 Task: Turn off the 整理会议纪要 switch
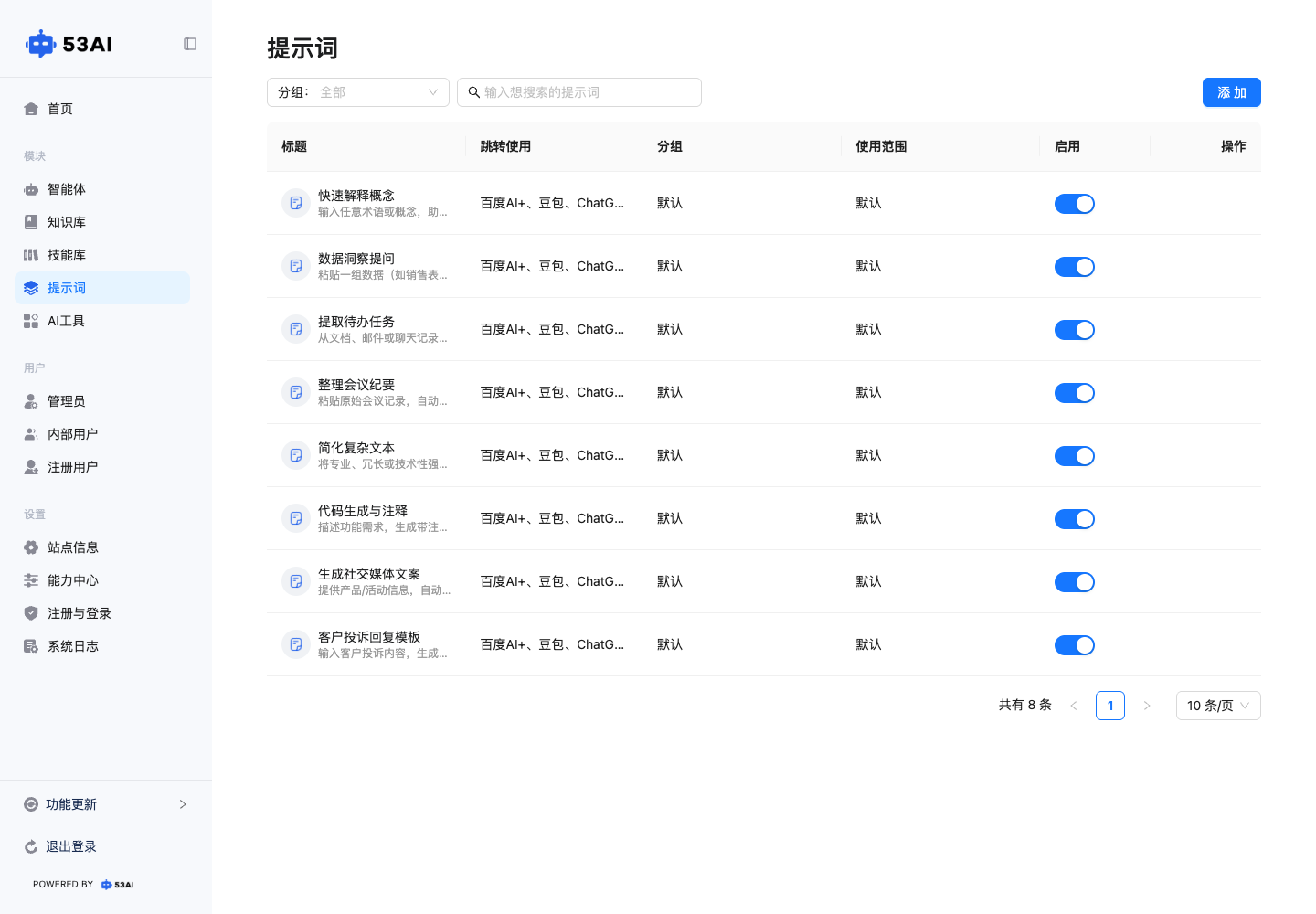point(1075,393)
